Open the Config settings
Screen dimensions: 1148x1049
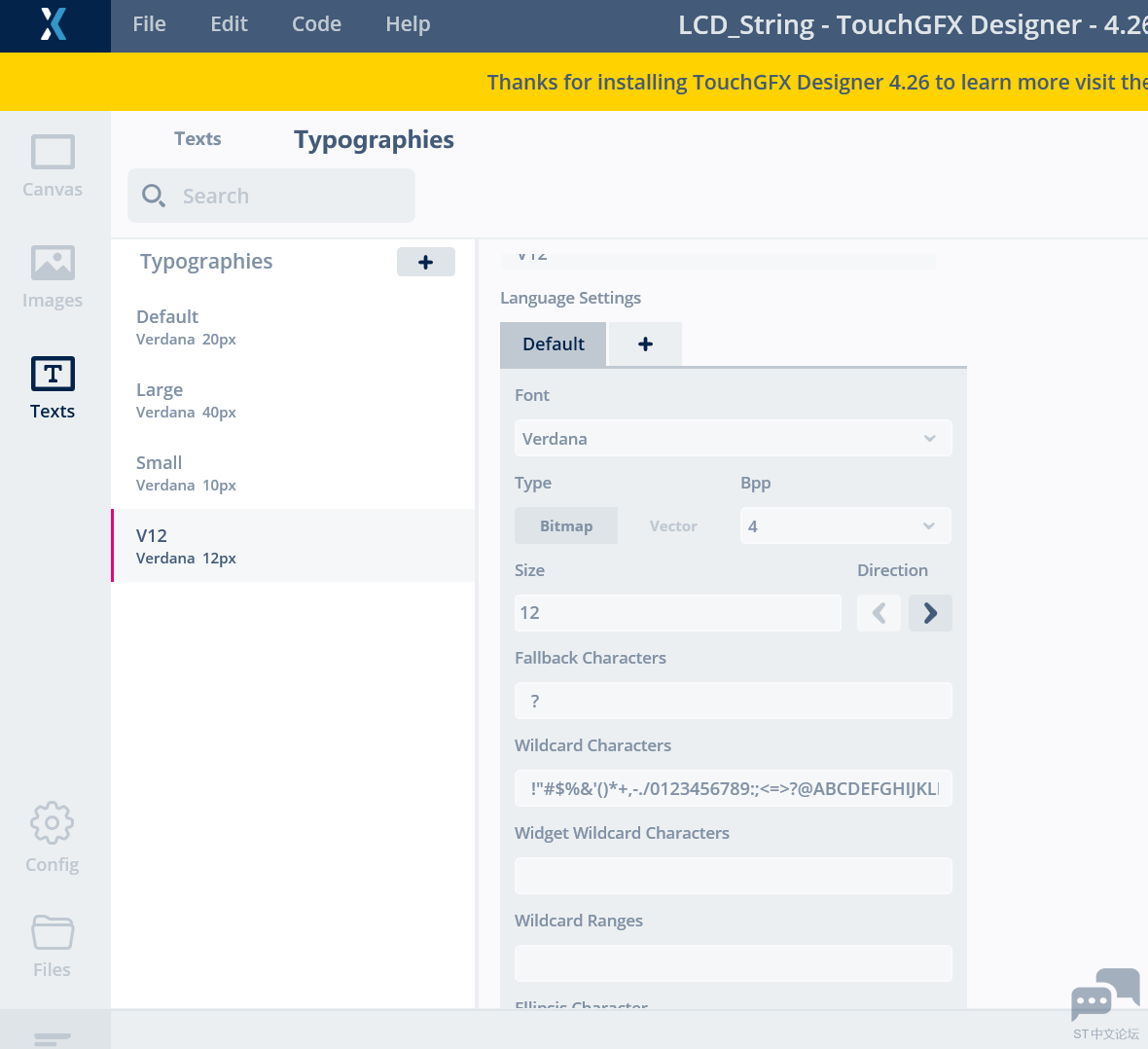(52, 837)
